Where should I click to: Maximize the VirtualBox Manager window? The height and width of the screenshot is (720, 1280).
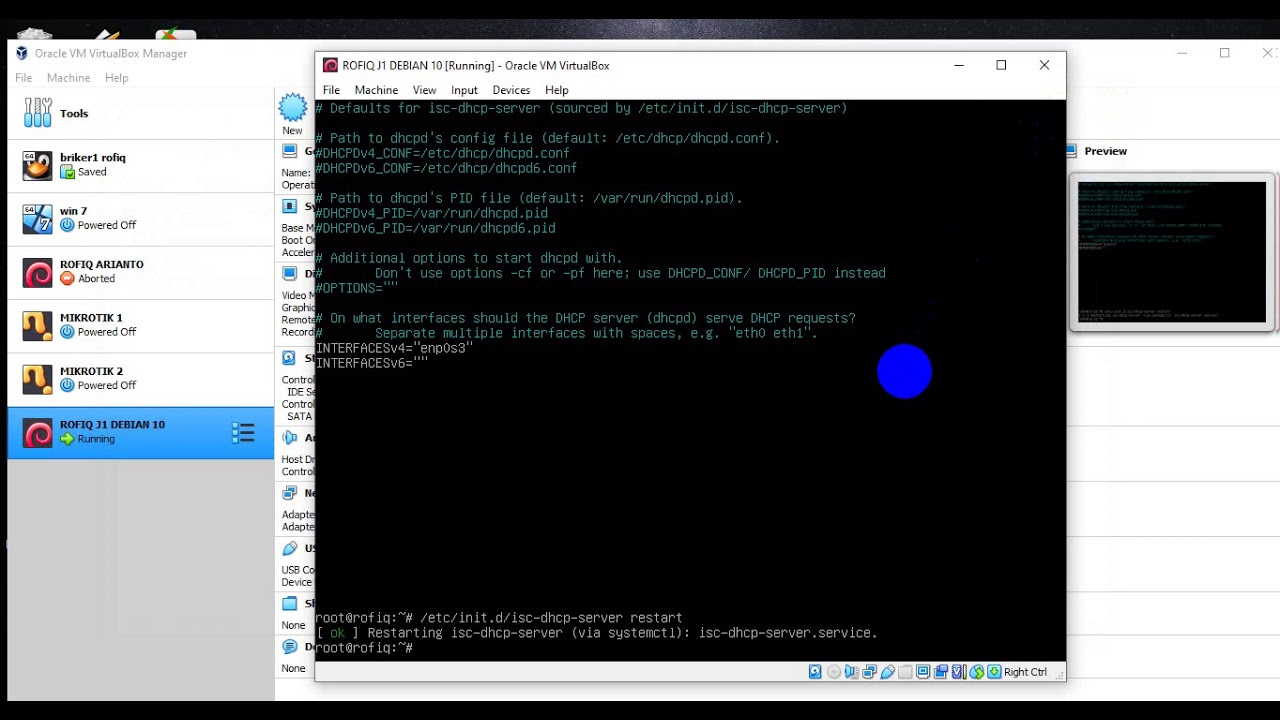1224,53
